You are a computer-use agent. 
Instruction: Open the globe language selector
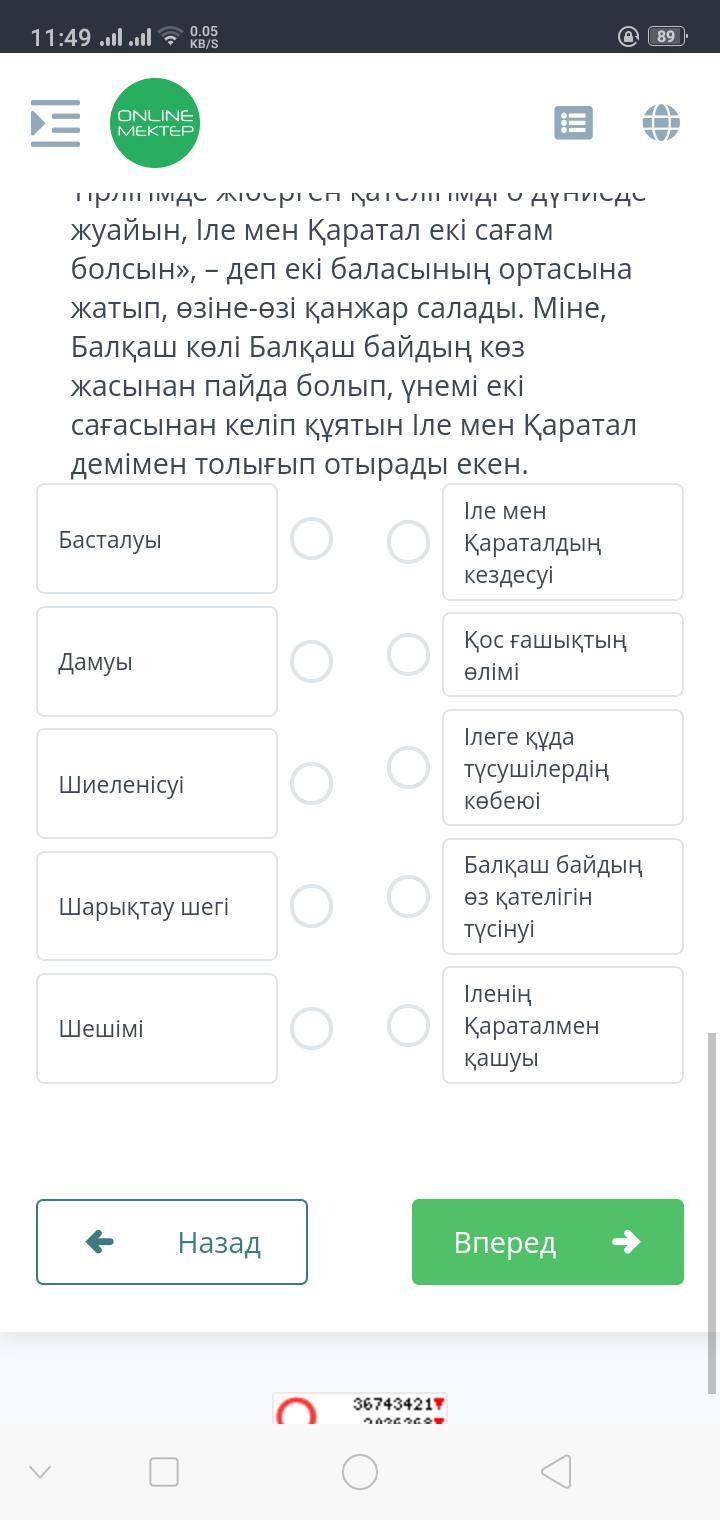[661, 123]
